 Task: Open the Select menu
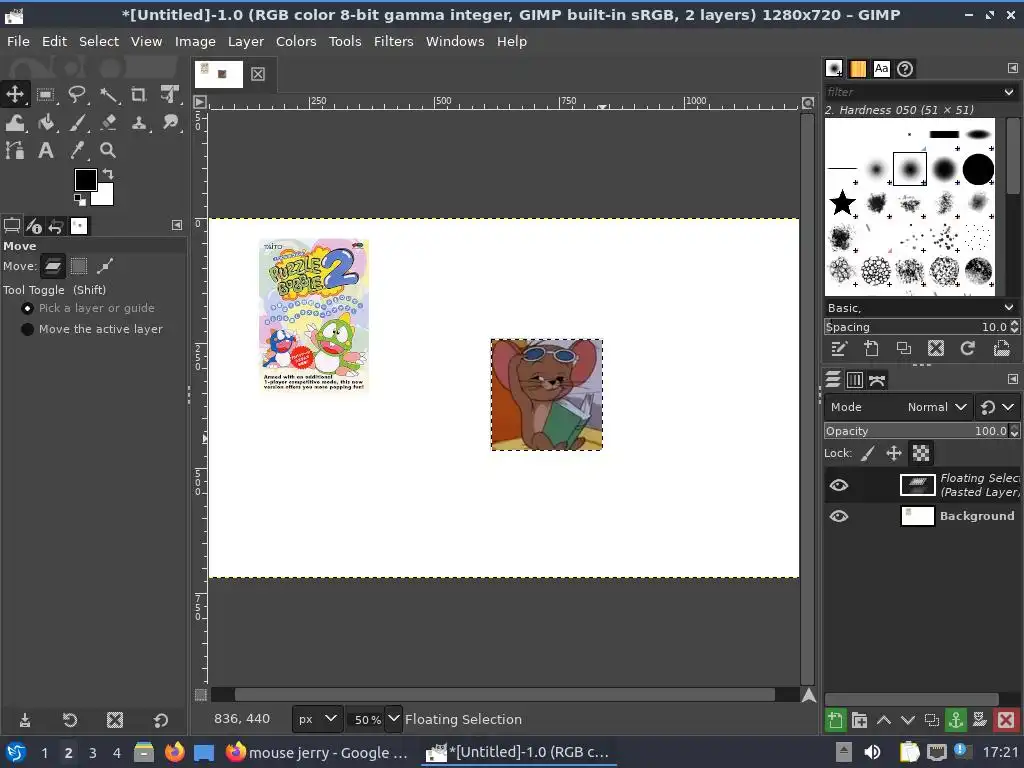point(99,41)
